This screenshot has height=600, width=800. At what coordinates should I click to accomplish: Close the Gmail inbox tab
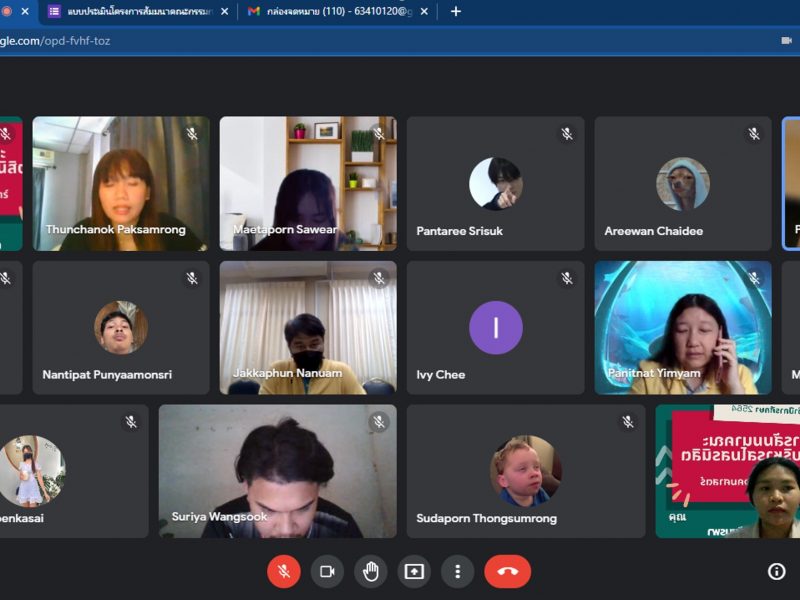coord(424,11)
